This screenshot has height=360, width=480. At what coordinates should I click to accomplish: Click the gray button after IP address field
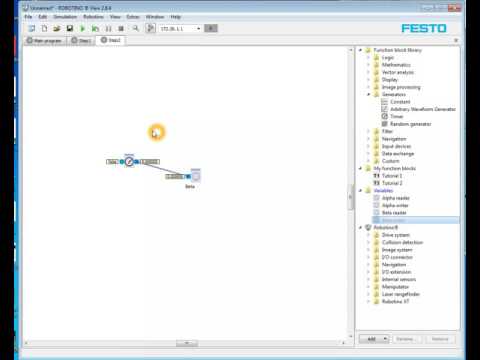[211, 28]
